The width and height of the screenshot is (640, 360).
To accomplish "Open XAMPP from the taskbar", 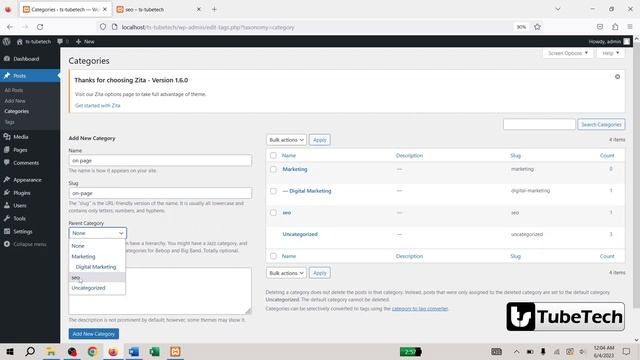I will click(x=176, y=351).
